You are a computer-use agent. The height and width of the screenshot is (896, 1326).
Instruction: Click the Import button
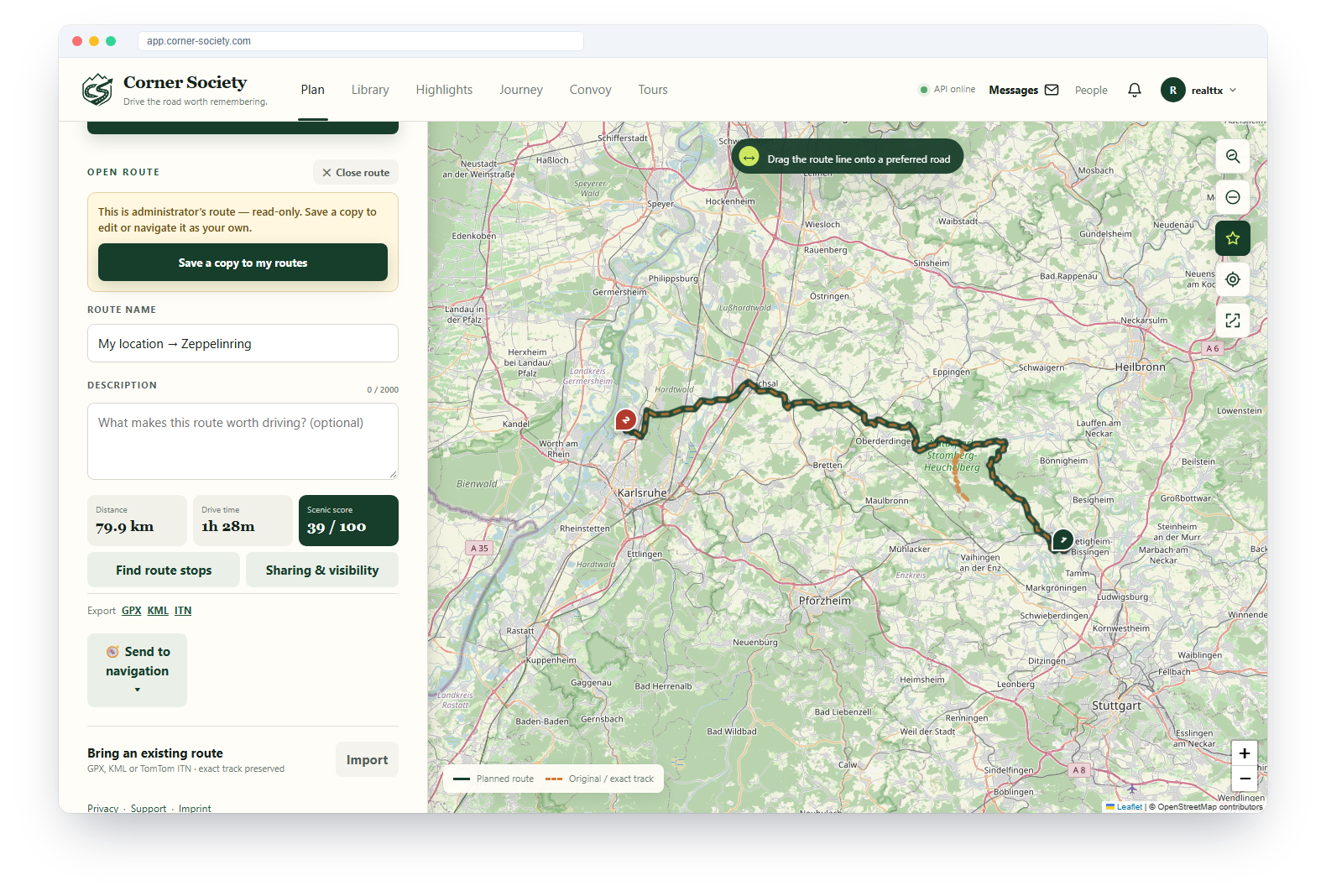(367, 759)
